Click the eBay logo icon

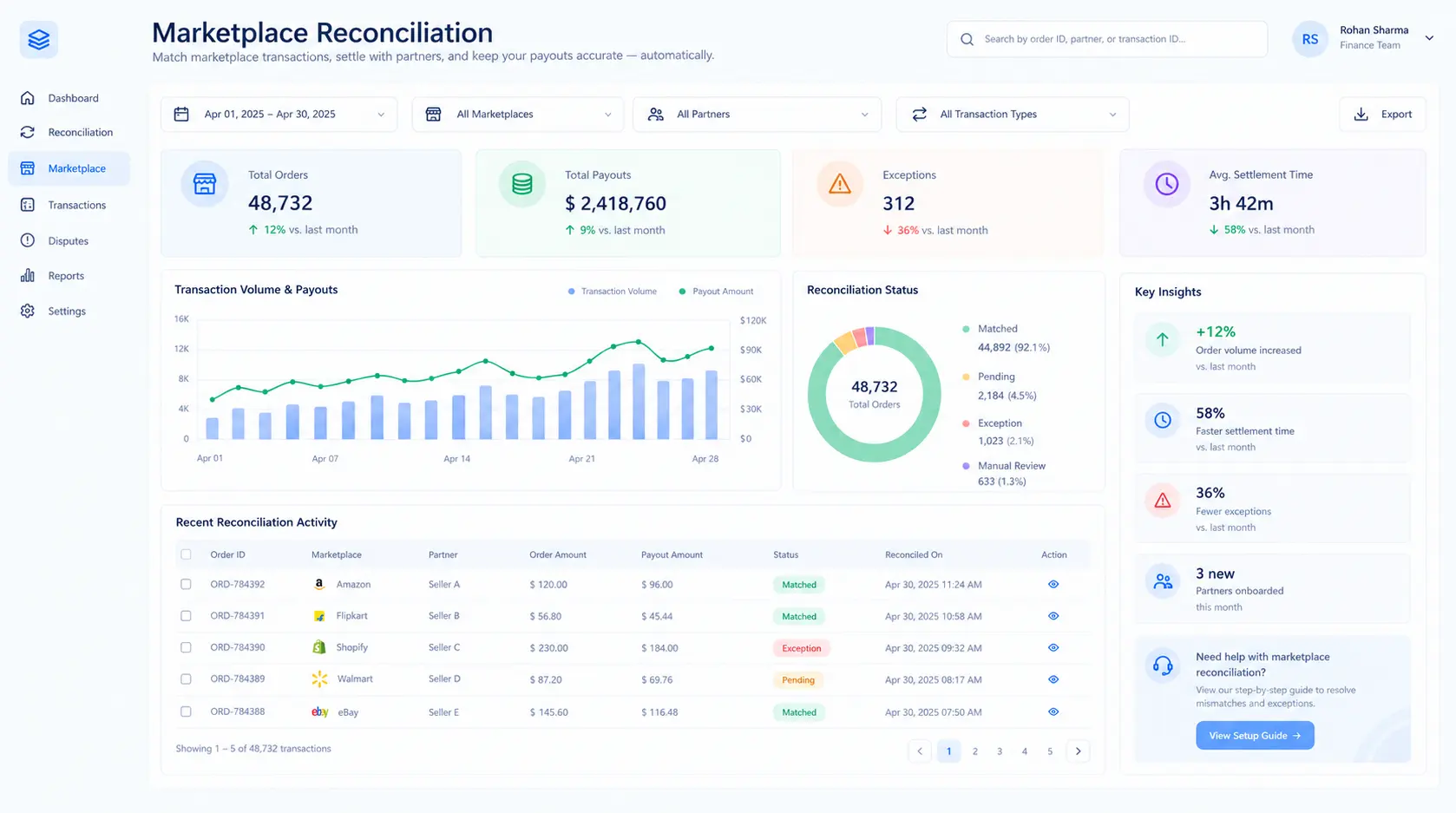click(x=319, y=712)
